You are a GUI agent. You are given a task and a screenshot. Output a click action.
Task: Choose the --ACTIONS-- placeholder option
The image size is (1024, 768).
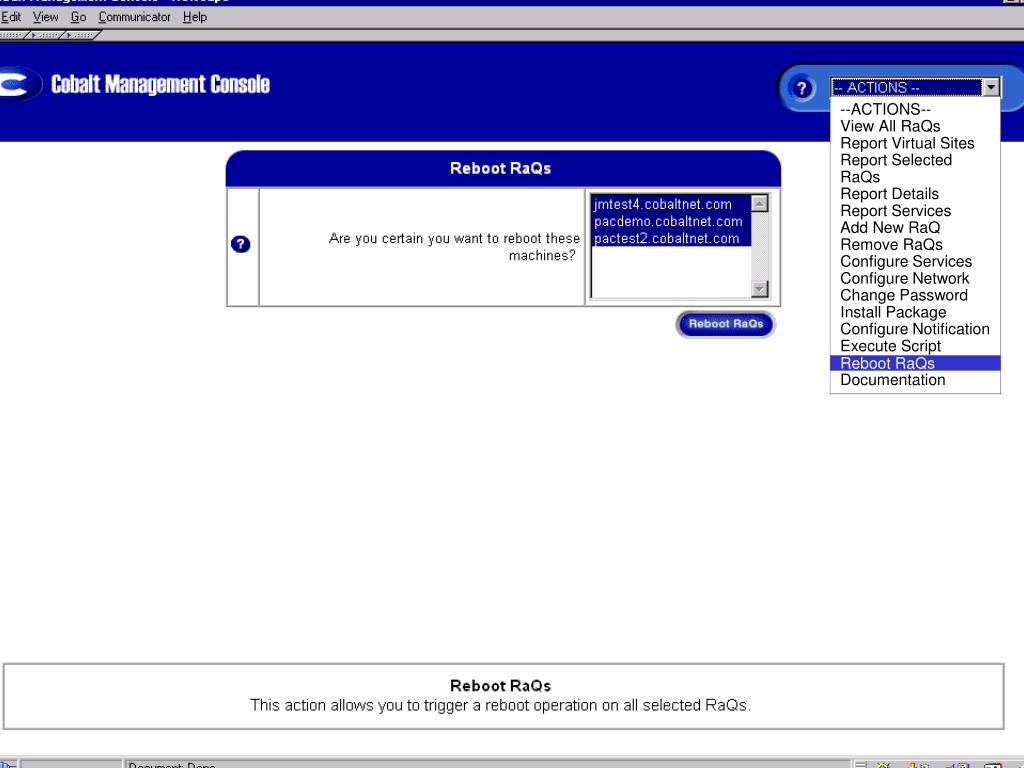[x=915, y=109]
